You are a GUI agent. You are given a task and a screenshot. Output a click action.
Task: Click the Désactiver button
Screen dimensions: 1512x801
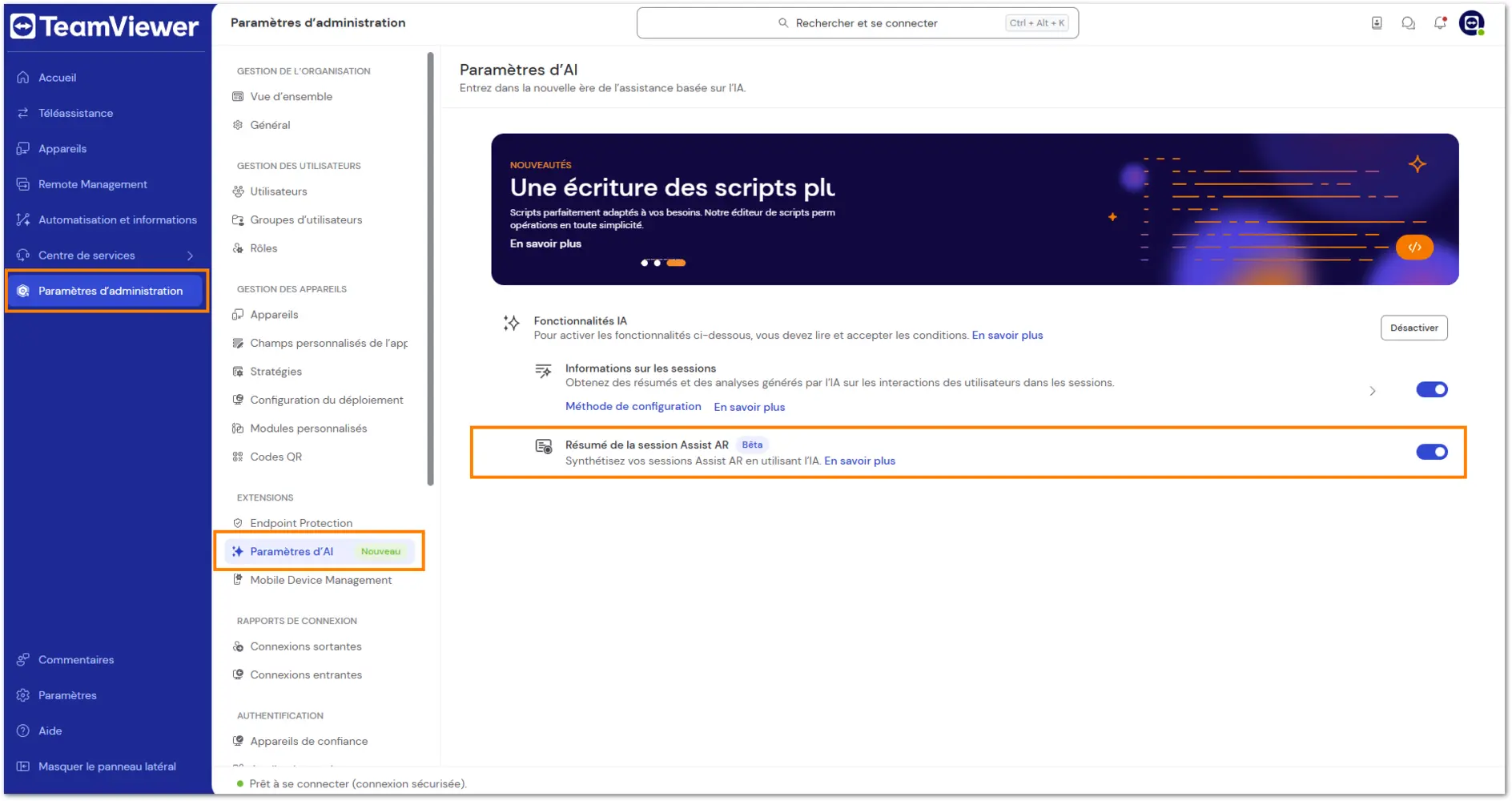tap(1414, 328)
